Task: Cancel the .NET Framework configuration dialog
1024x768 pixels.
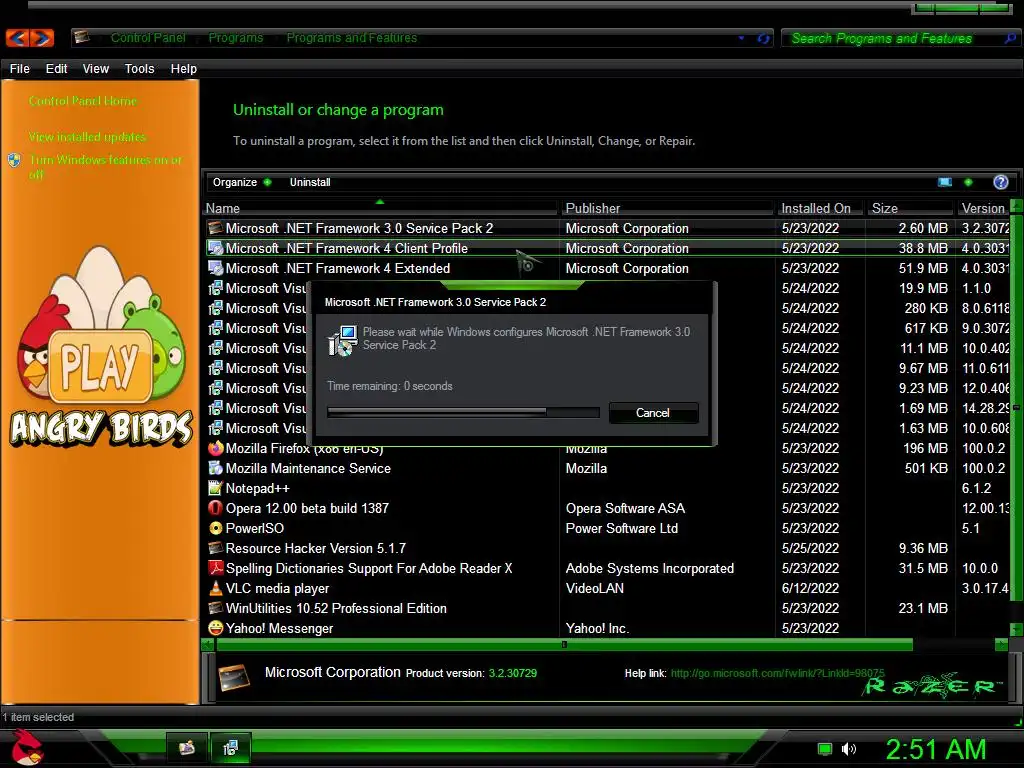Action: tap(653, 413)
